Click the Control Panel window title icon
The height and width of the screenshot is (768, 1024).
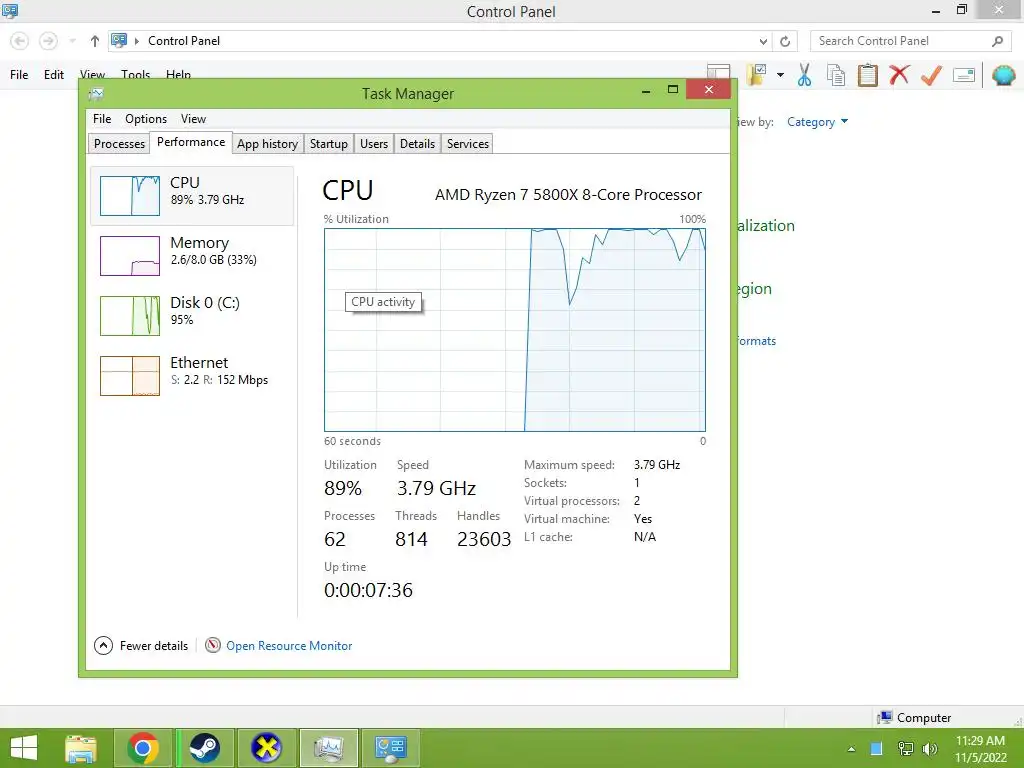10,10
